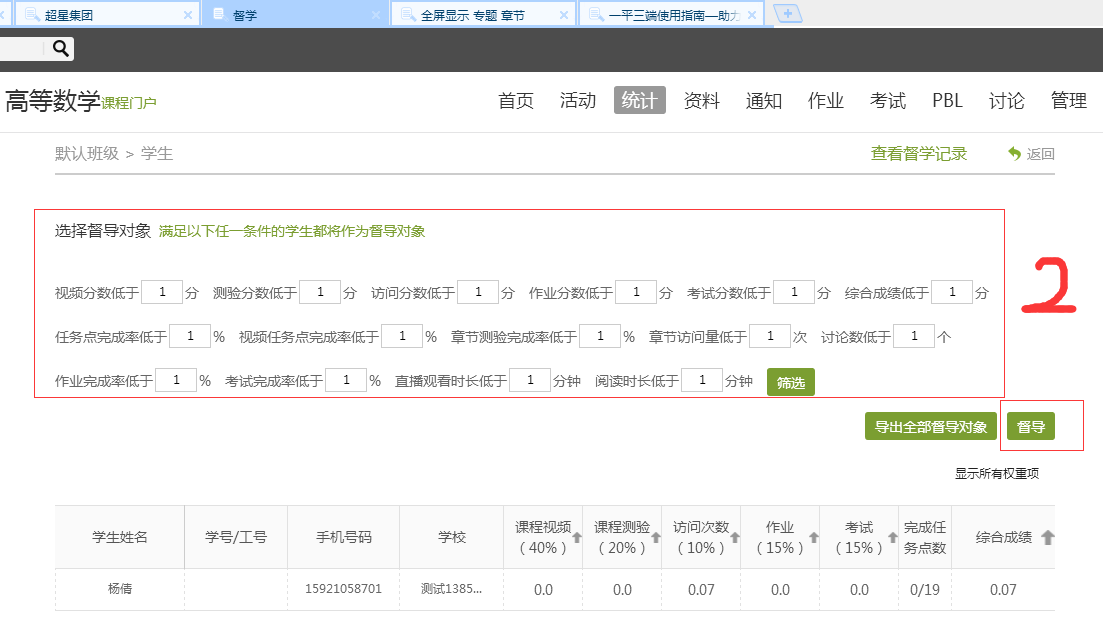Click the page icon on the 督学 tab
The image size is (1103, 623).
click(218, 13)
